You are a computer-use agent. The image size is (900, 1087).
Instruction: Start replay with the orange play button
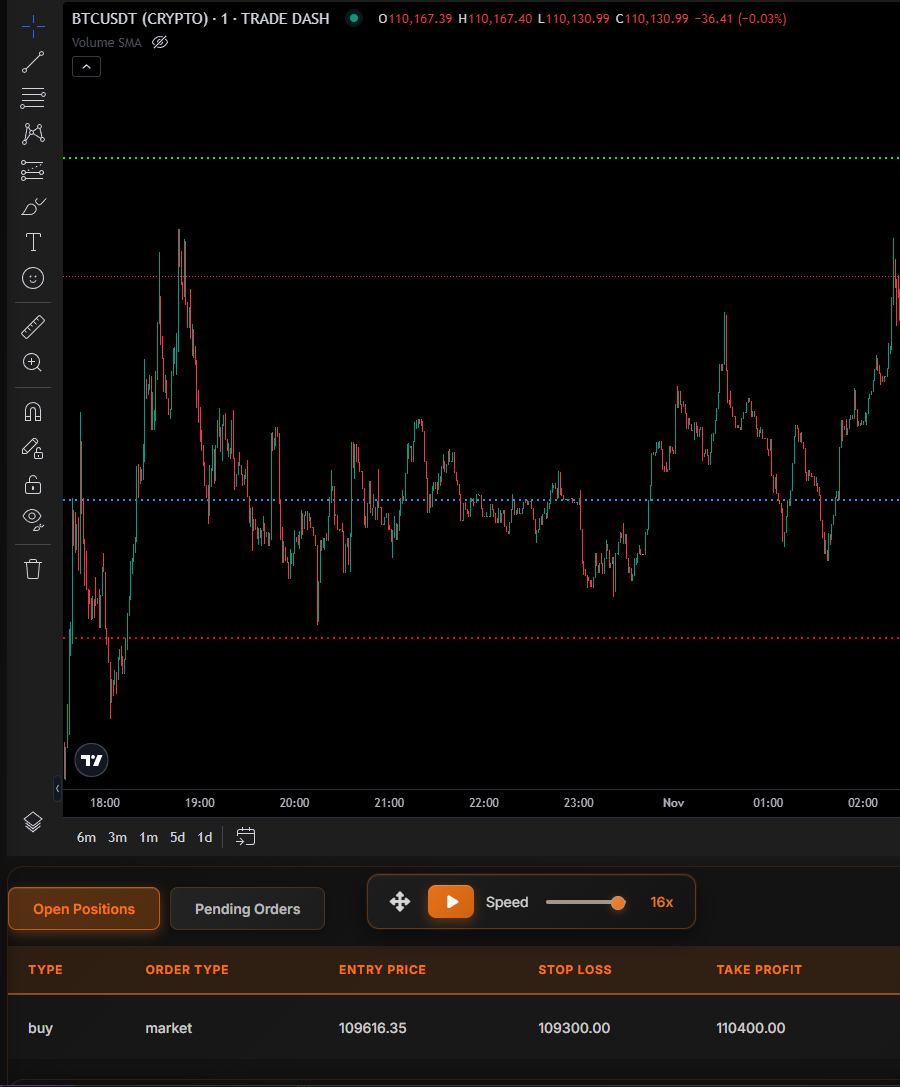451,902
